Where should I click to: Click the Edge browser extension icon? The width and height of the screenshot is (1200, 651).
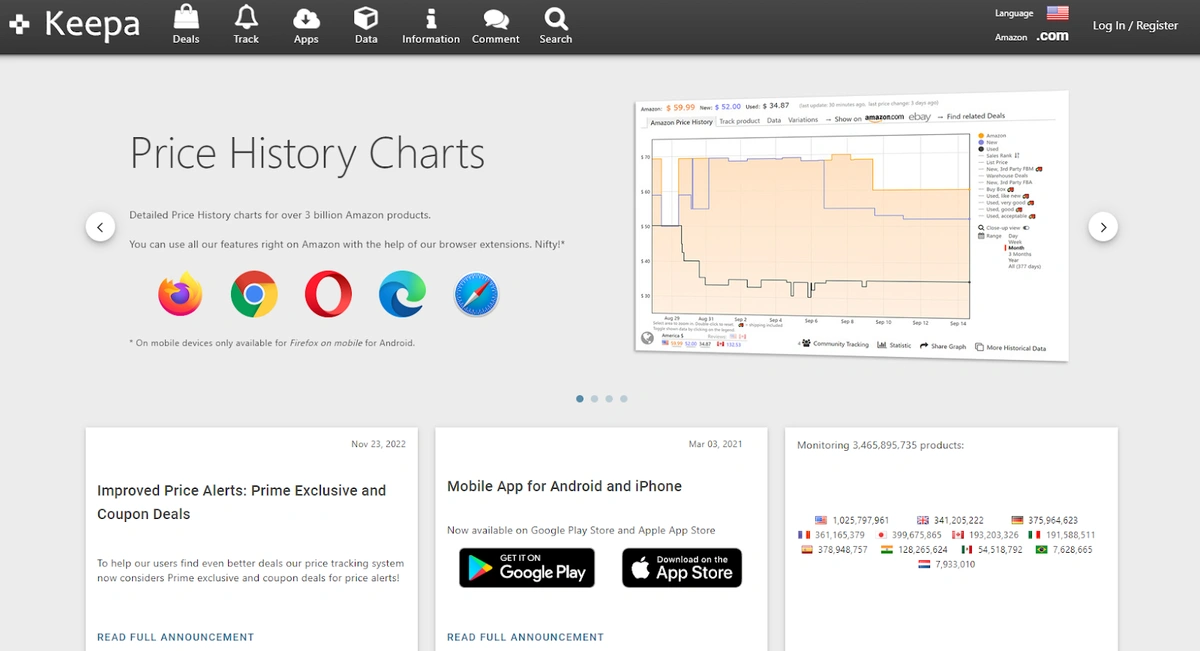point(402,294)
